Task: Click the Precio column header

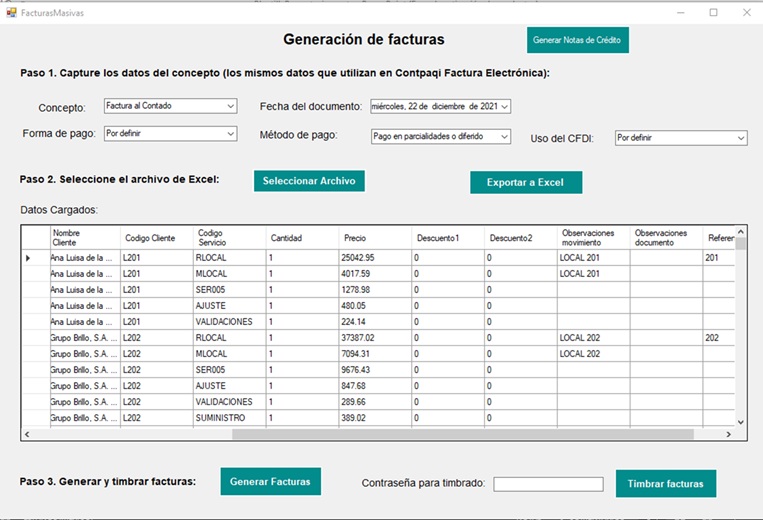Action: pos(375,238)
